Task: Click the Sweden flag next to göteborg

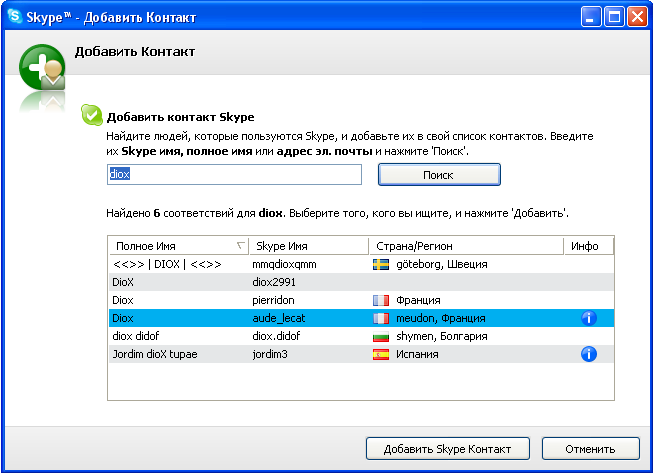Action: tap(381, 264)
